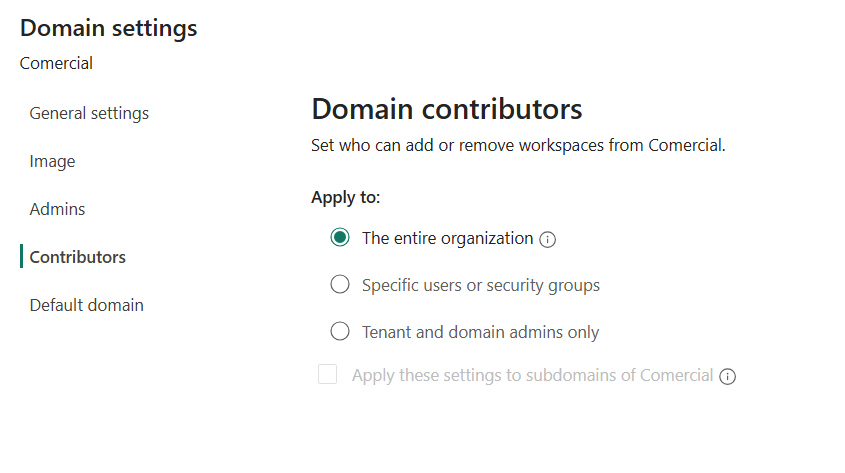Open the Admins section
The width and height of the screenshot is (845, 473).
click(57, 209)
